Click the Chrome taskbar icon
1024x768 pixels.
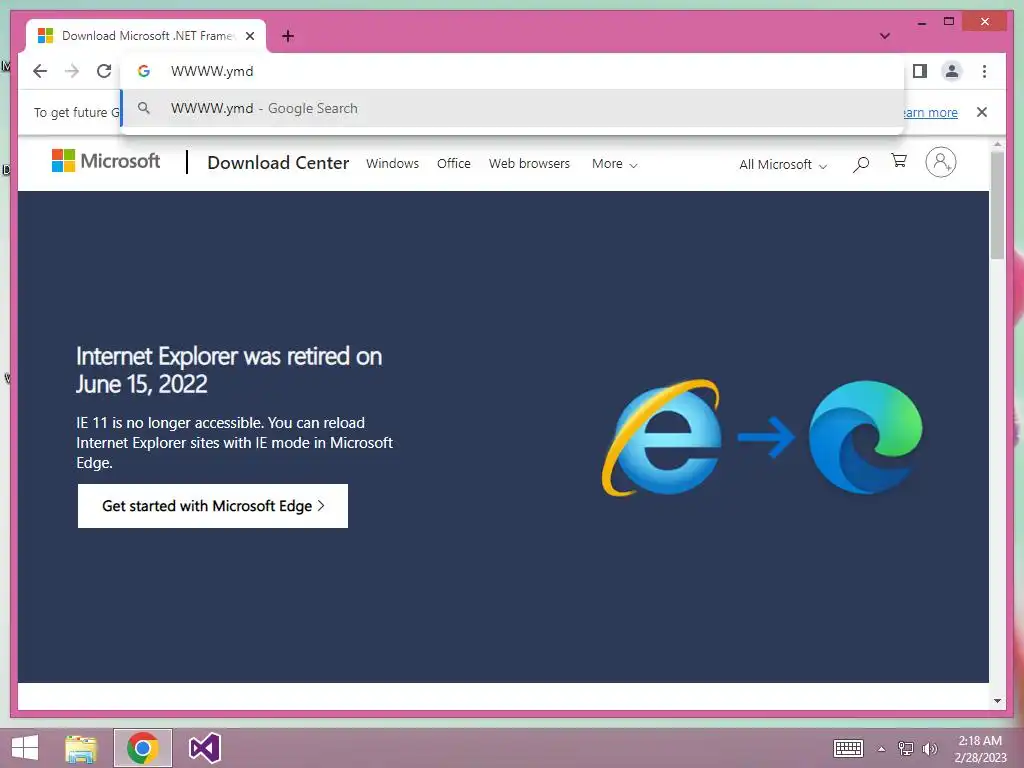point(143,748)
